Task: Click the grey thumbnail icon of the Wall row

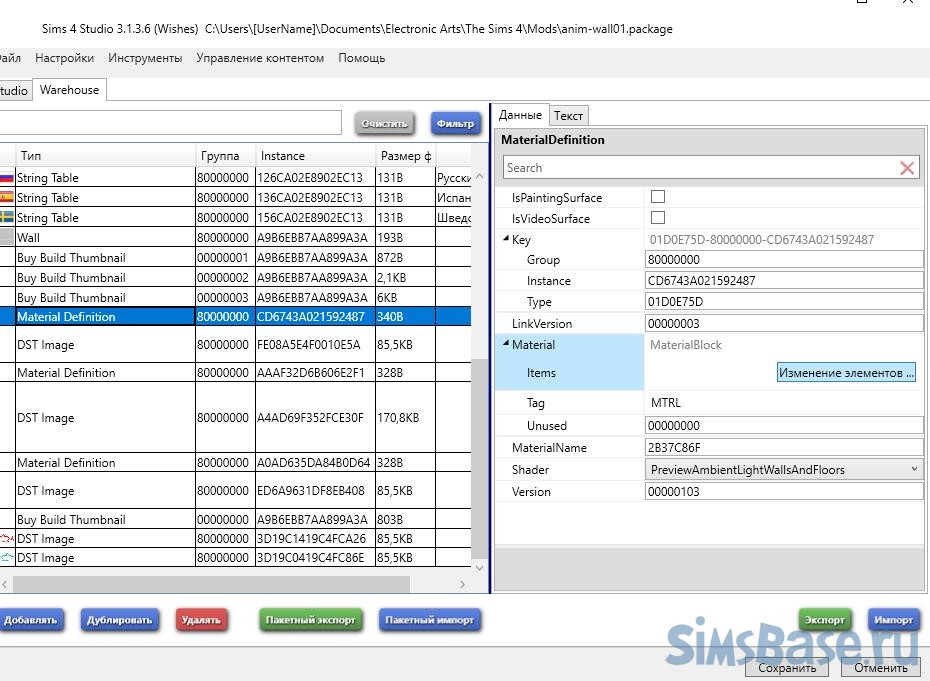Action: point(7,238)
